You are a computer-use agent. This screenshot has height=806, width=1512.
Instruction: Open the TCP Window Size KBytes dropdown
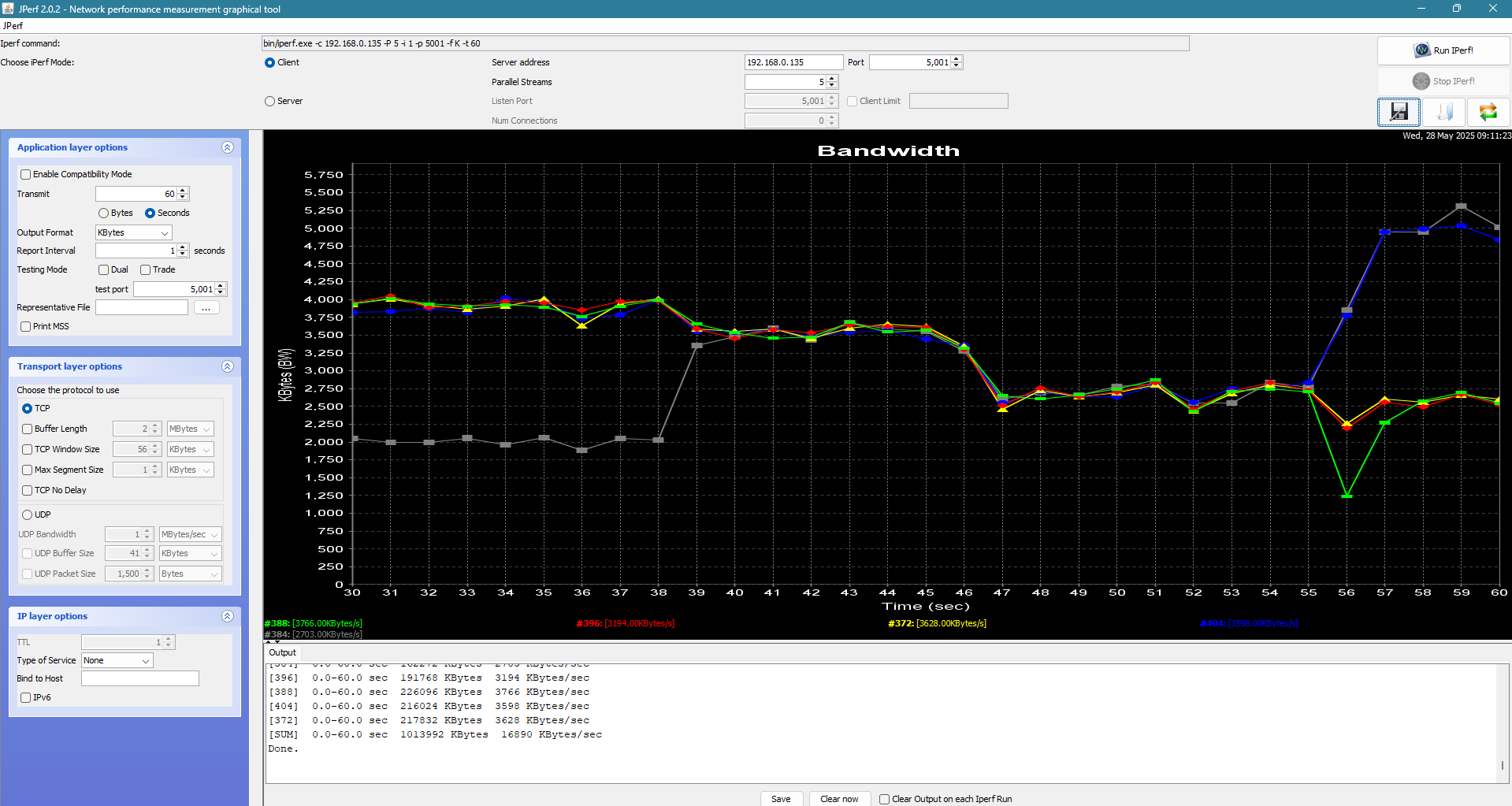point(190,449)
